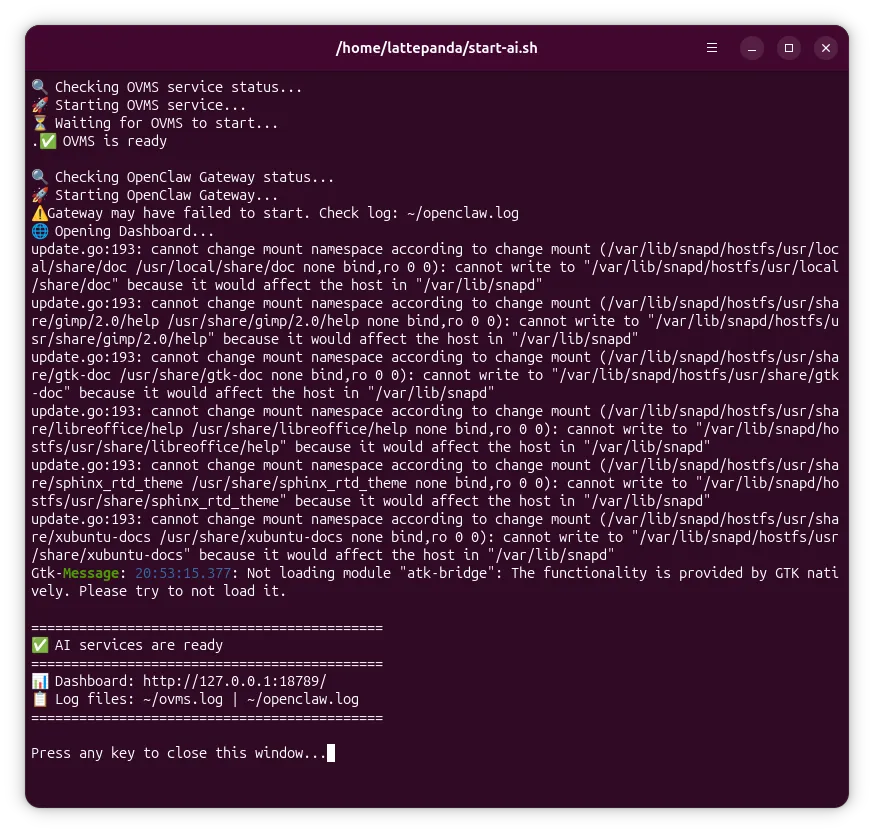Click the title /home/lattepanda/start-ai.sh

click(436, 48)
